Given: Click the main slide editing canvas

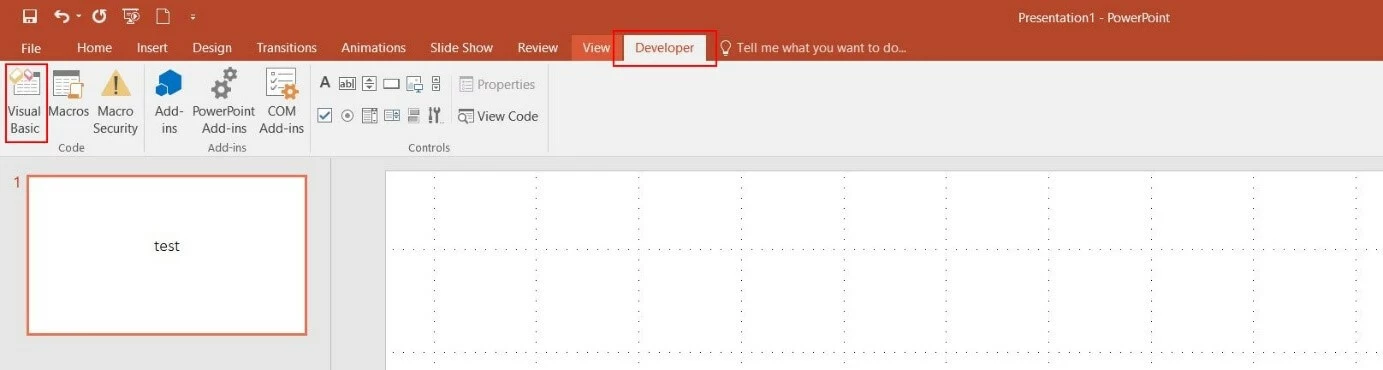Looking at the screenshot, I should point(884,270).
